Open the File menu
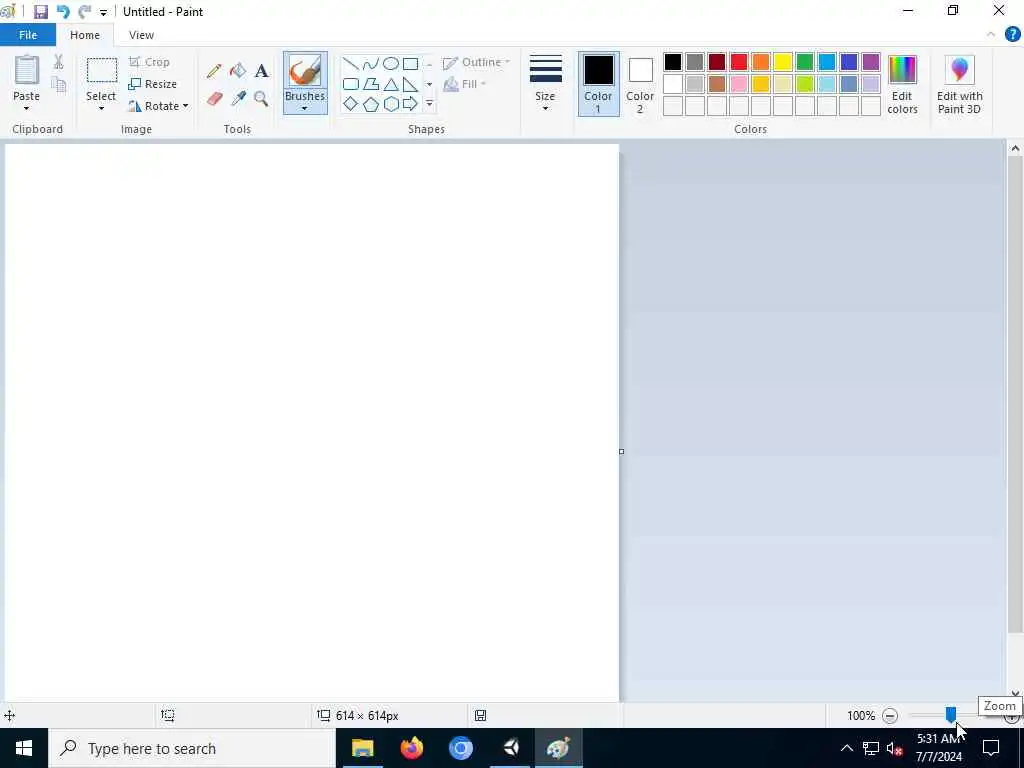 pos(28,35)
